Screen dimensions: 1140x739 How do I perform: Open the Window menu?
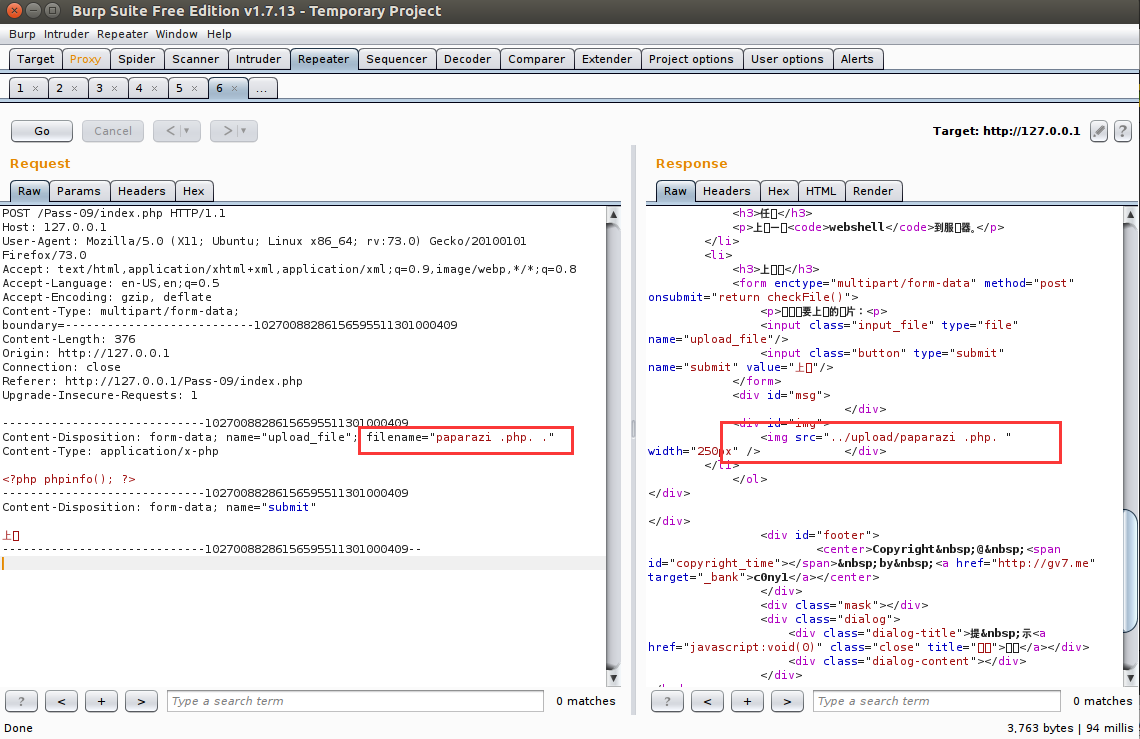(176, 34)
